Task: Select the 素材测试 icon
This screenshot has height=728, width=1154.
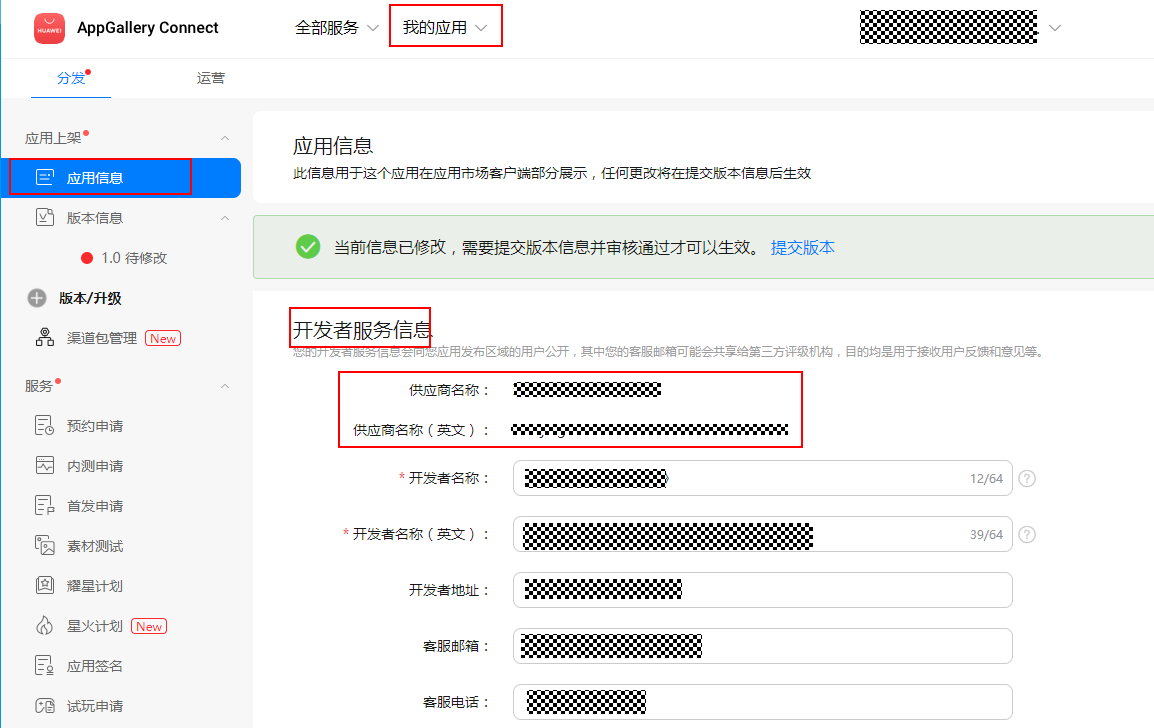Action: [45, 545]
